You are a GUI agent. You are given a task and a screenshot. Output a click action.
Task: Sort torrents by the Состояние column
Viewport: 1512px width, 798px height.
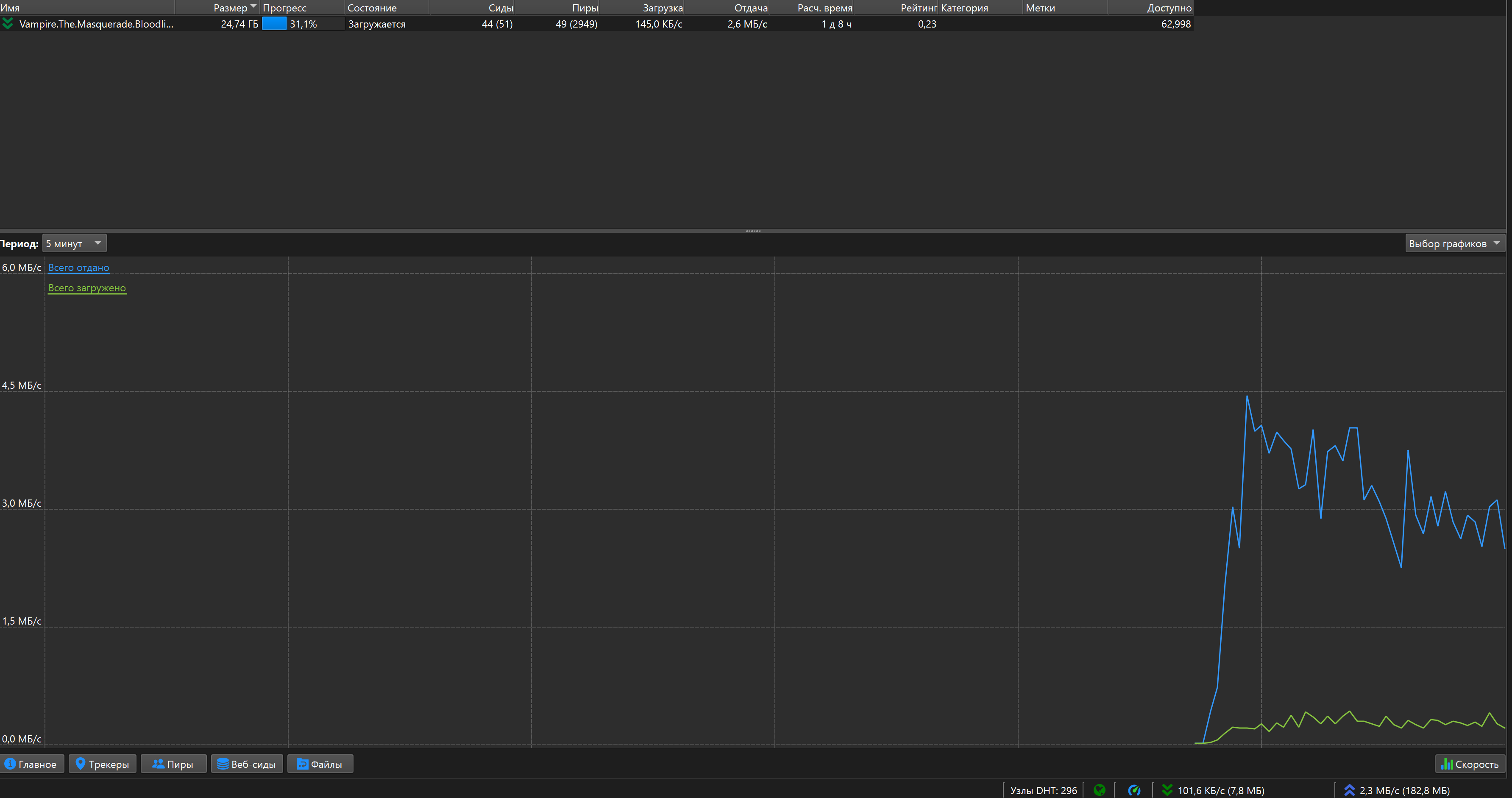pyautogui.click(x=372, y=8)
